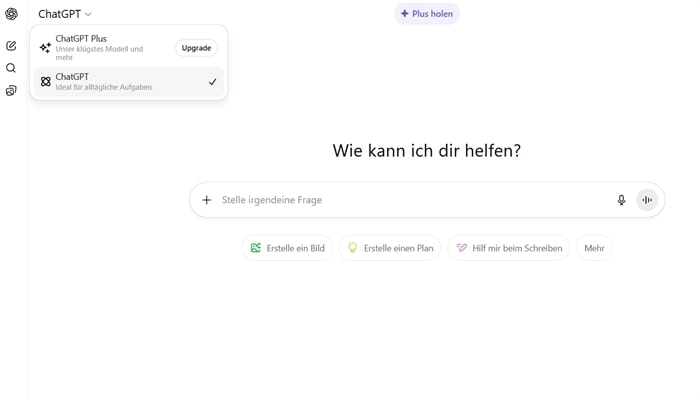Click the sparkle icon beside ChatGPT Plus
This screenshot has width=700, height=400.
pyautogui.click(x=45, y=47)
